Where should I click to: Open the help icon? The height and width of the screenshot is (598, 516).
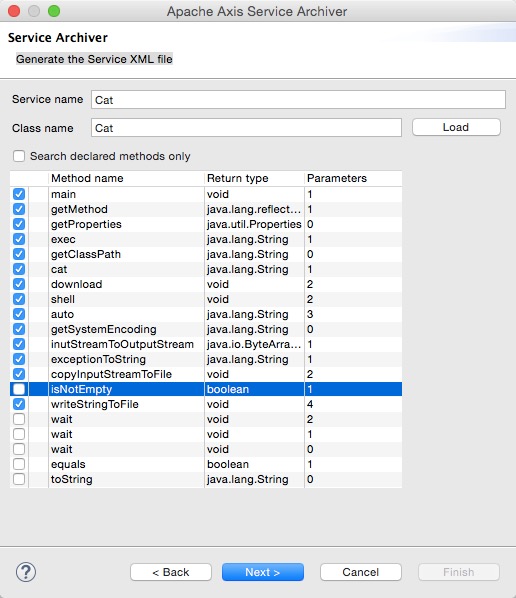[26, 572]
